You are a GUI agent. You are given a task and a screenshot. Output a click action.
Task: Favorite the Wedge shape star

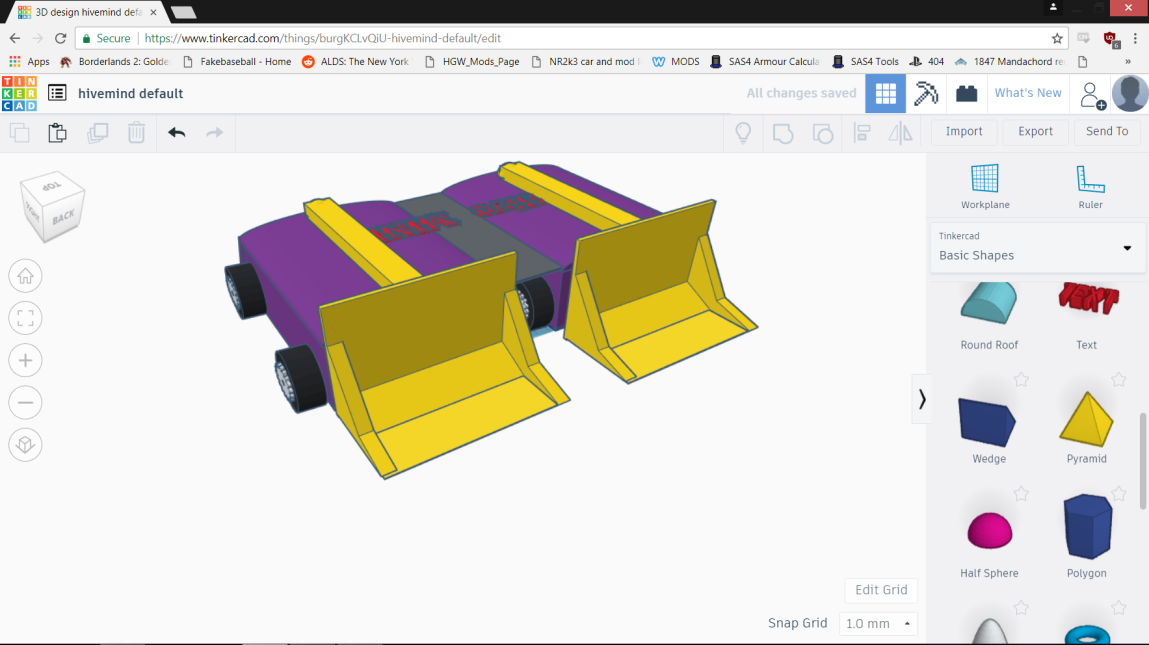coord(1021,379)
